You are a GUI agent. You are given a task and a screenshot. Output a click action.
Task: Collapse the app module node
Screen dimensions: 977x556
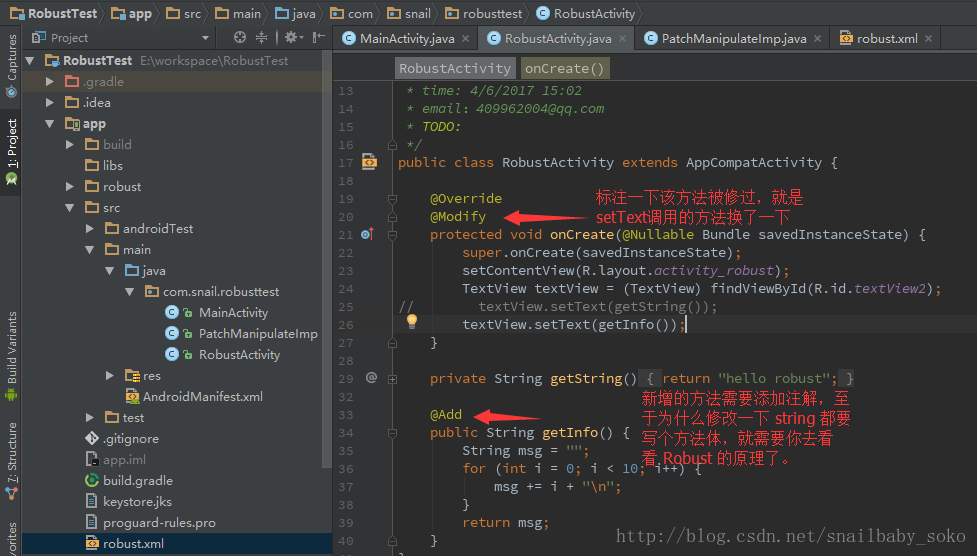click(x=50, y=123)
